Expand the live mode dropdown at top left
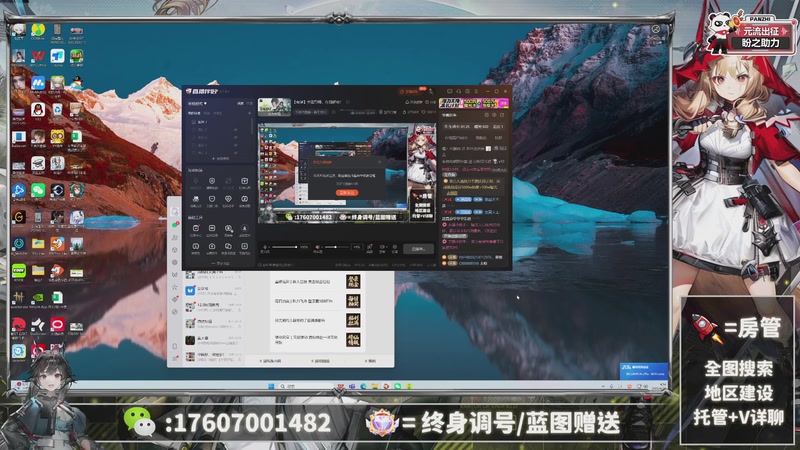This screenshot has width=800, height=450. [x=200, y=103]
